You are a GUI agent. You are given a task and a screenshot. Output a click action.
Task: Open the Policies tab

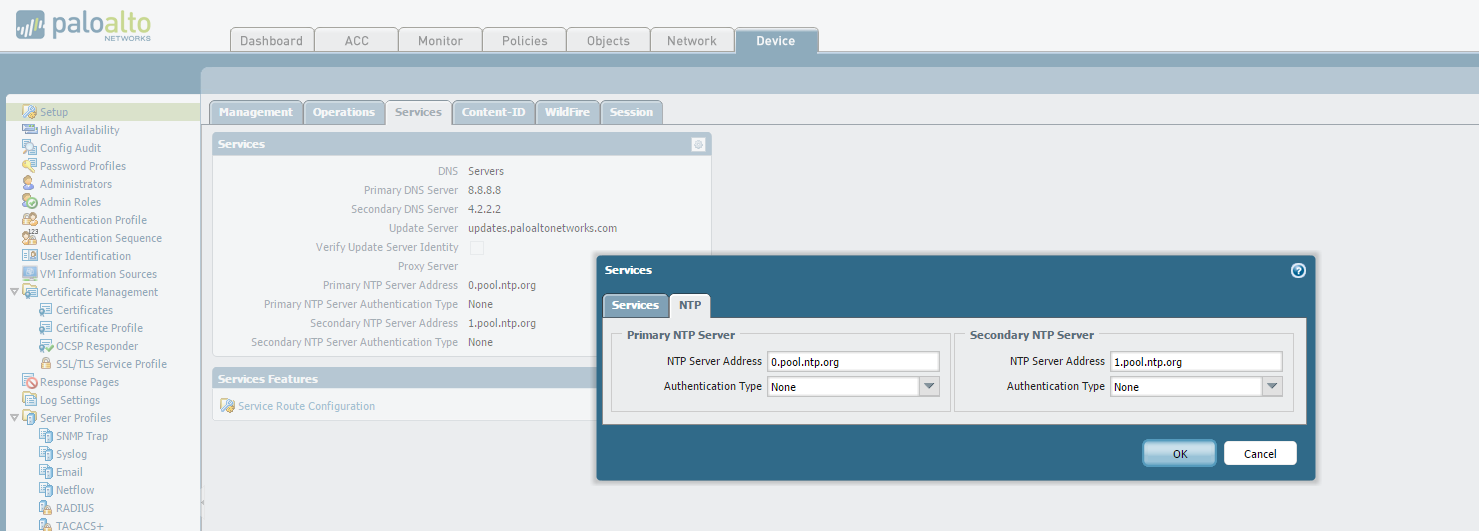(x=524, y=41)
